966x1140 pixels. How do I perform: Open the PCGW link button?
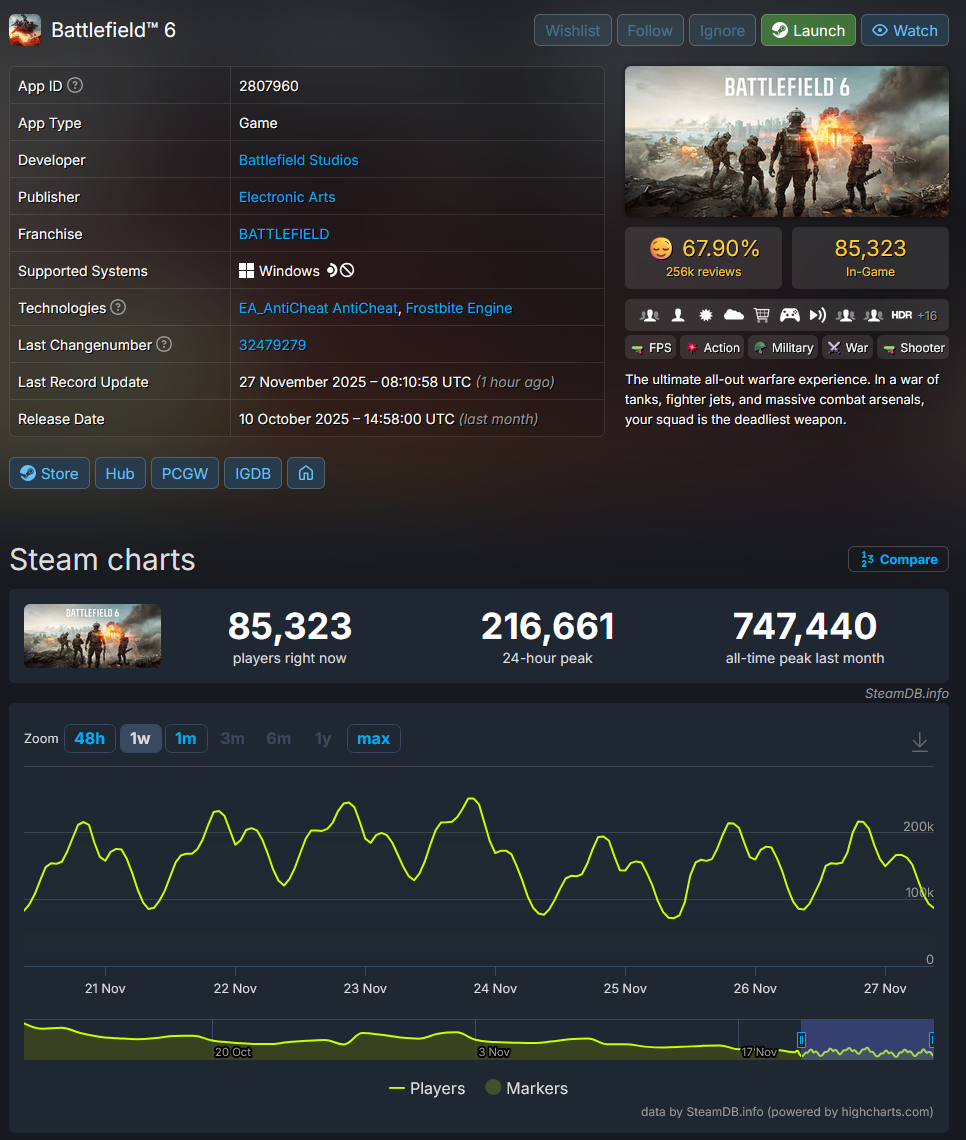[x=185, y=473]
